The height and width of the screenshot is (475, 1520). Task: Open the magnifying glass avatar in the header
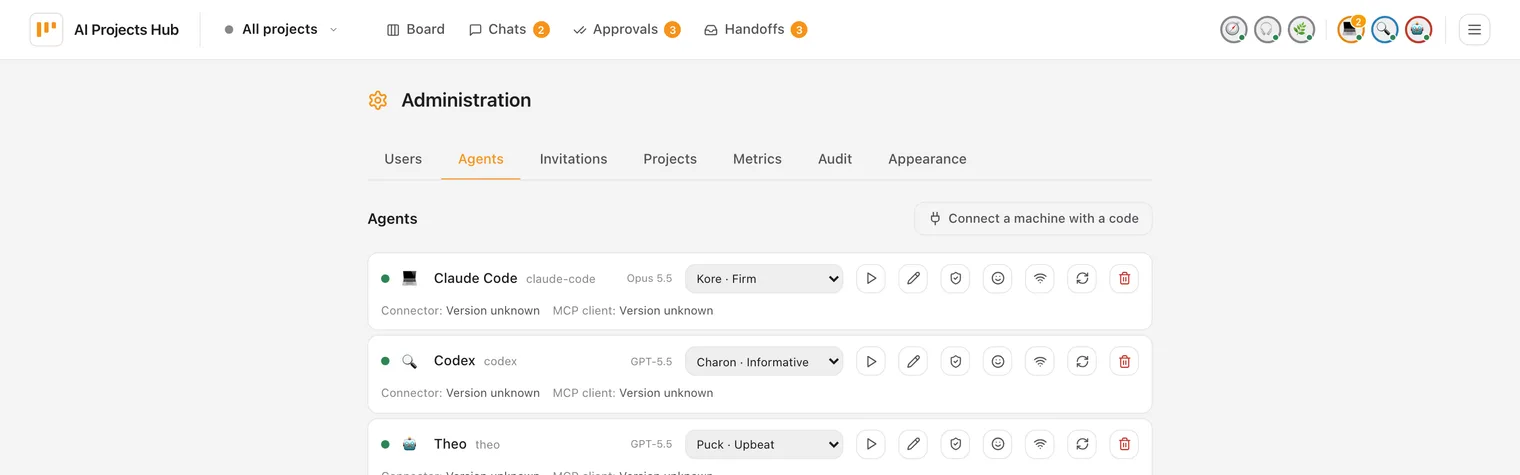coord(1385,30)
